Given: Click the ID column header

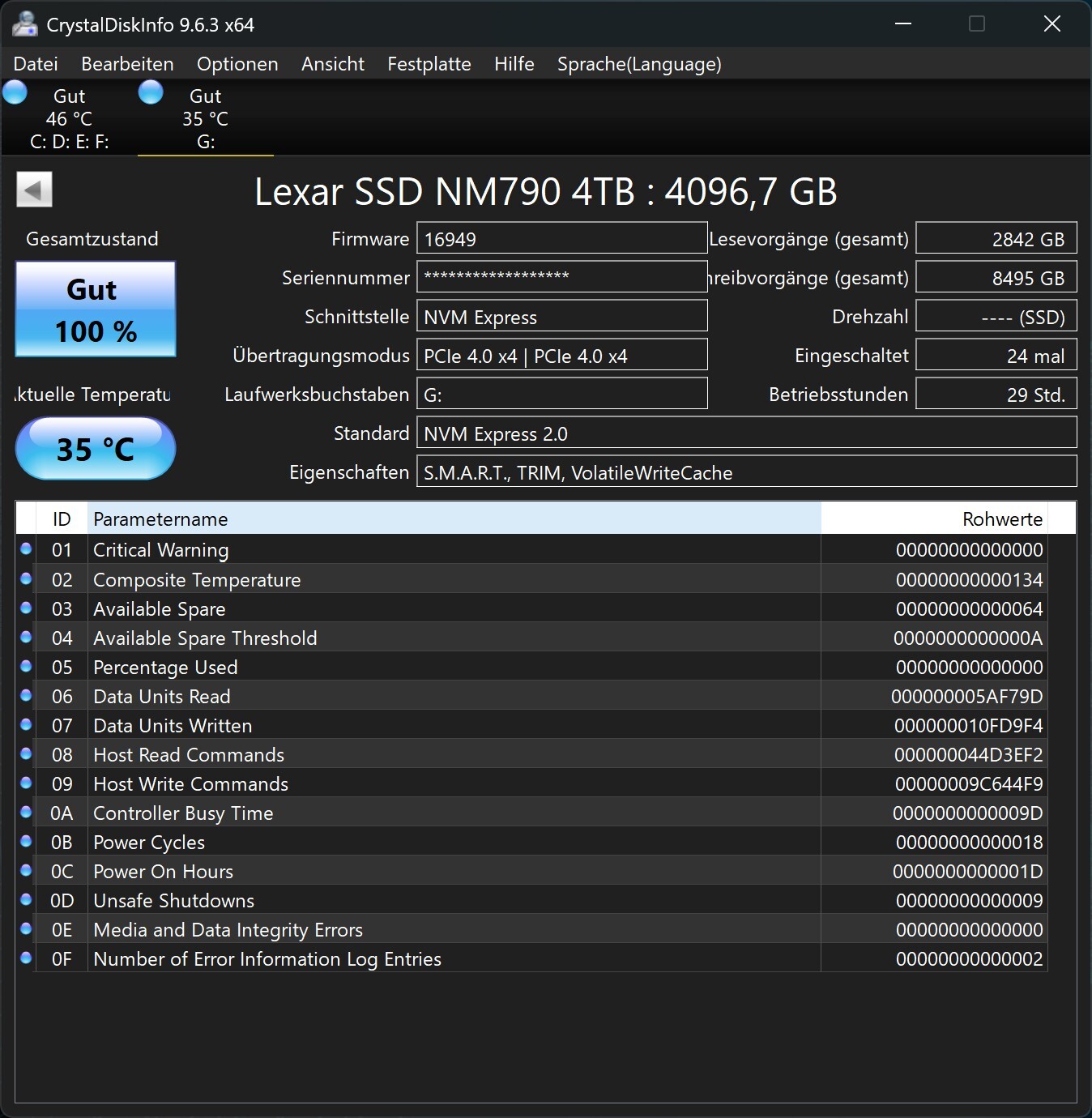Looking at the screenshot, I should [62, 518].
